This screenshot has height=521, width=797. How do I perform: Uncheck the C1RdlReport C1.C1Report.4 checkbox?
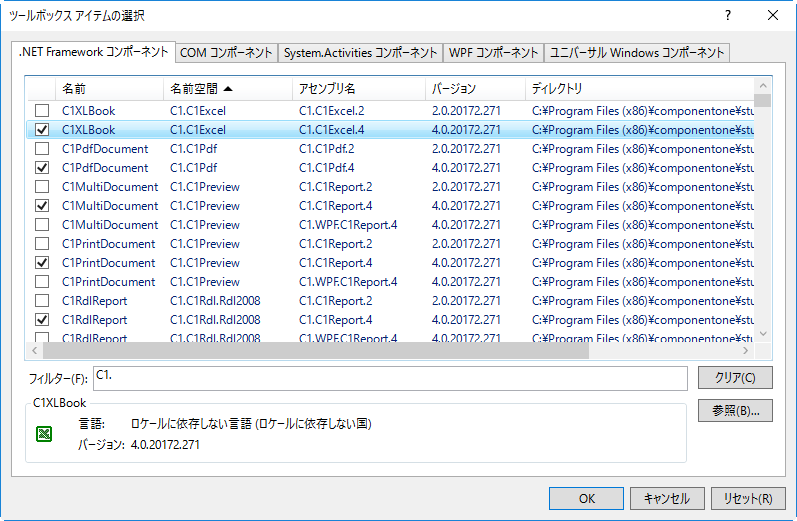click(42, 319)
